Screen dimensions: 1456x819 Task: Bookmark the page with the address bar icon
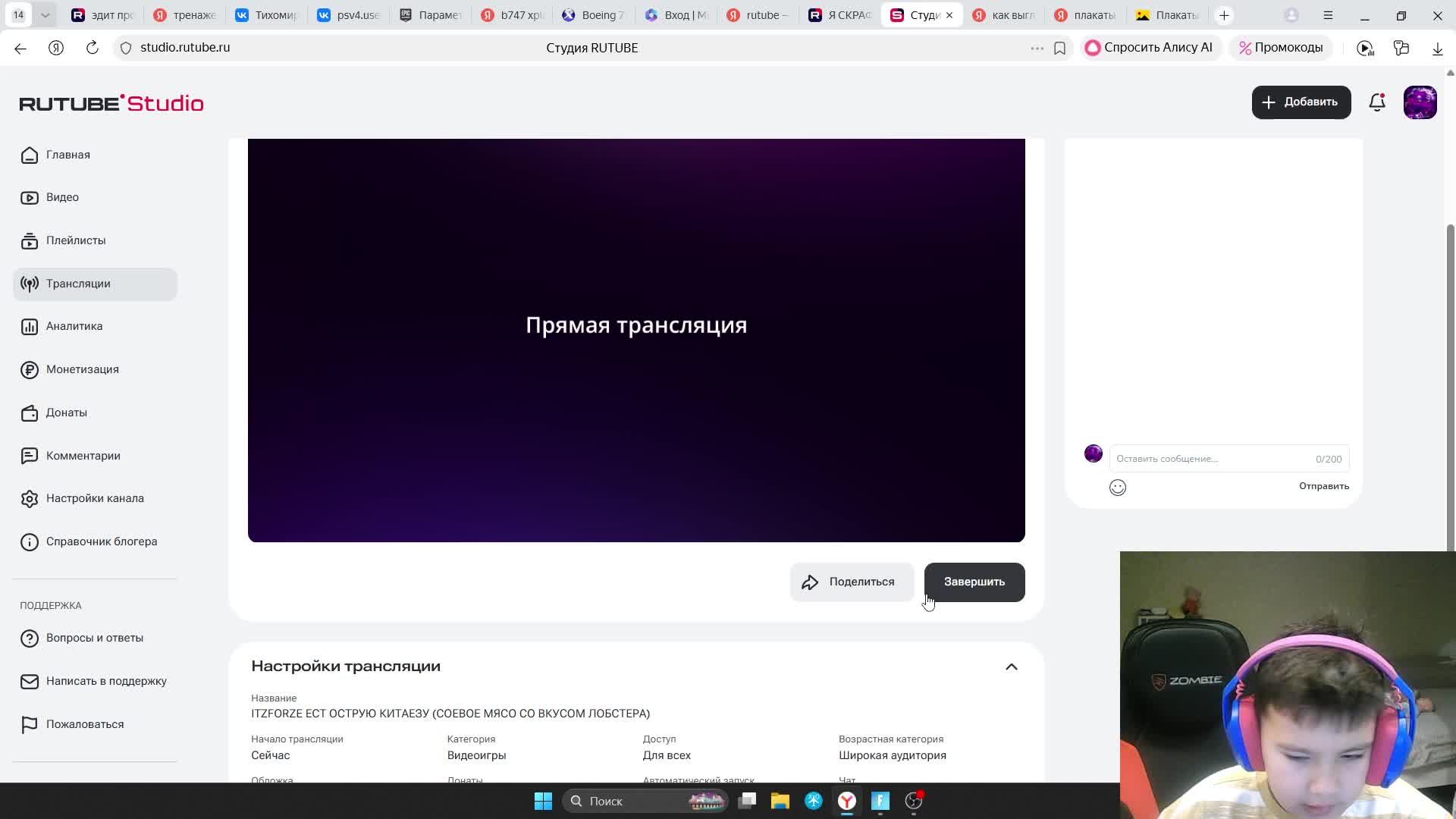click(1059, 48)
